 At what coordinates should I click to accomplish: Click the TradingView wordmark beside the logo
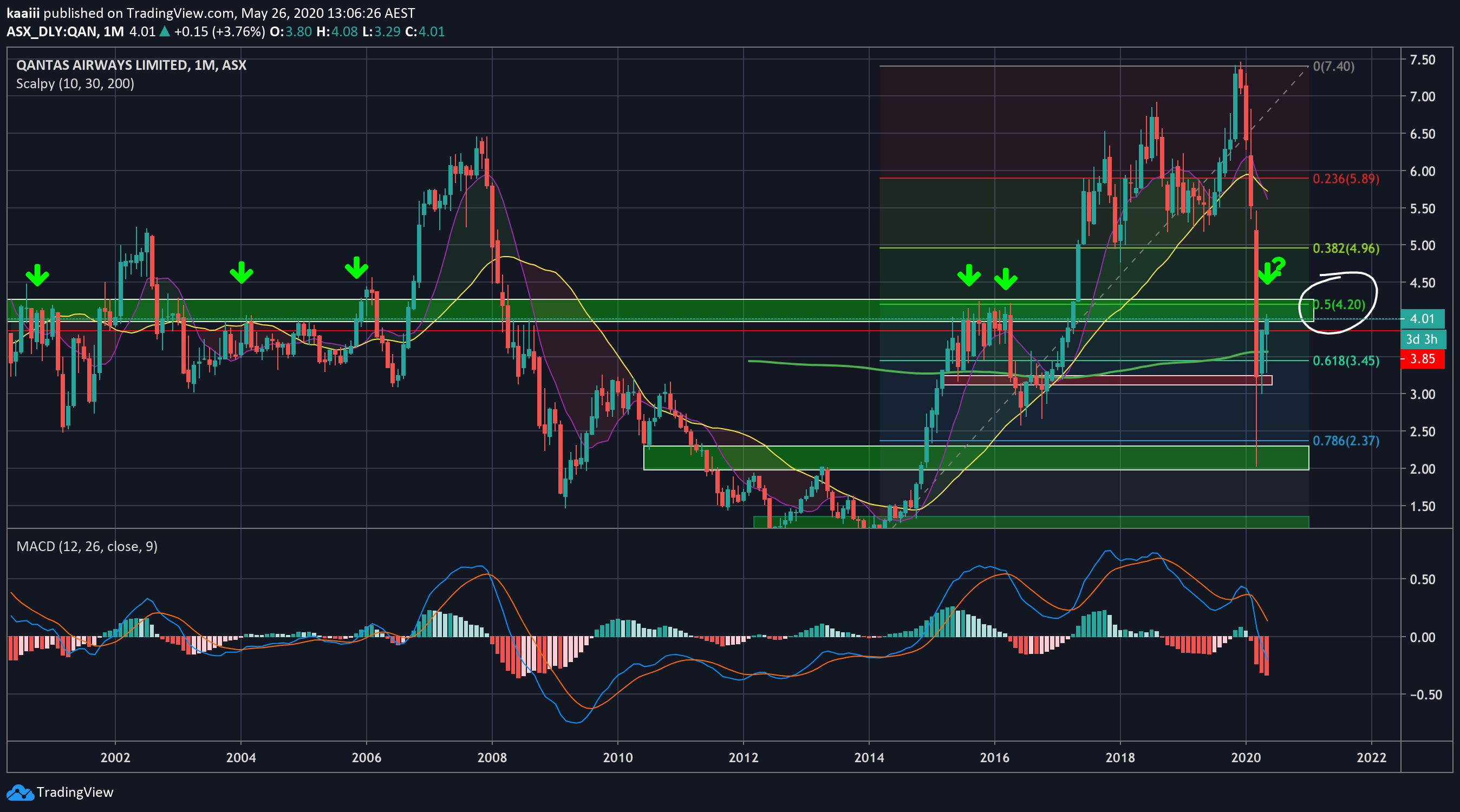[75, 792]
